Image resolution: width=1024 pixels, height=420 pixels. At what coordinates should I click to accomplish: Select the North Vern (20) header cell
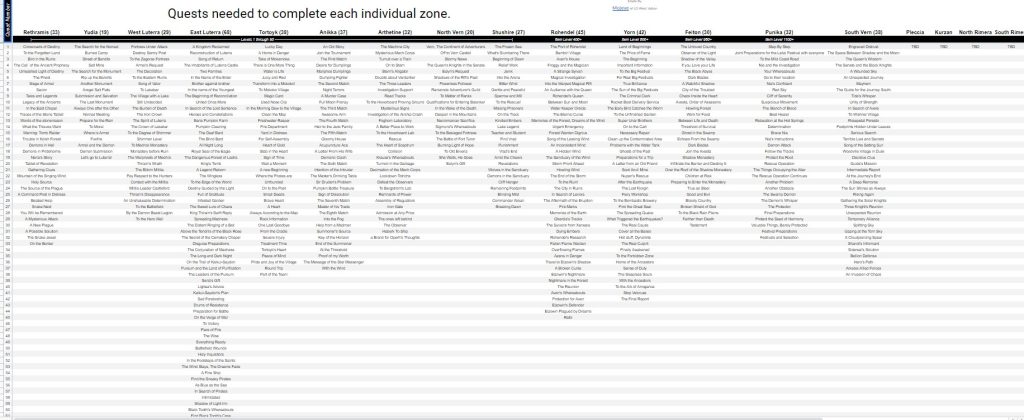click(456, 32)
